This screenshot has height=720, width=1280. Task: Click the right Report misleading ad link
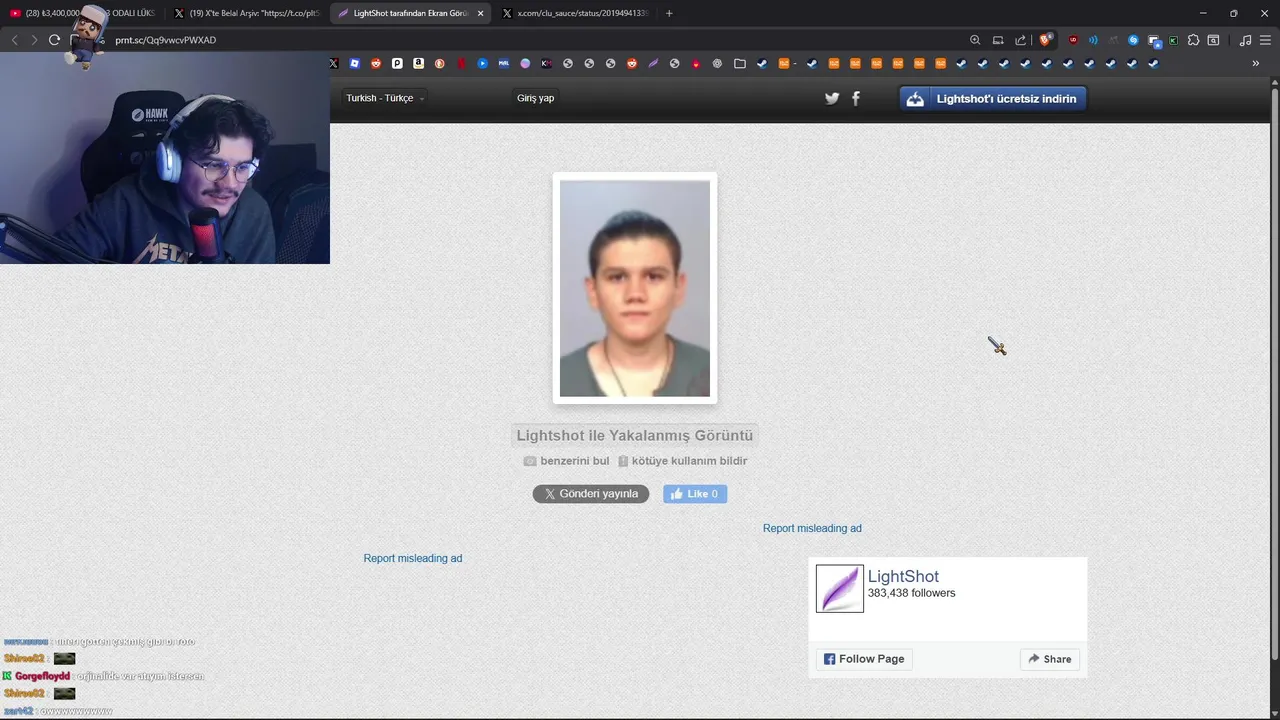click(x=812, y=528)
